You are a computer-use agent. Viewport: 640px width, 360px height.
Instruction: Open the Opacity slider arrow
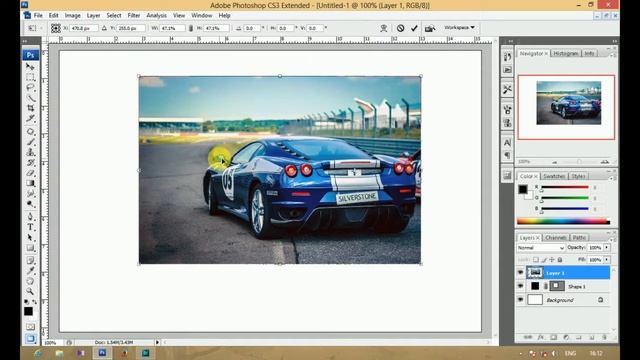607,248
